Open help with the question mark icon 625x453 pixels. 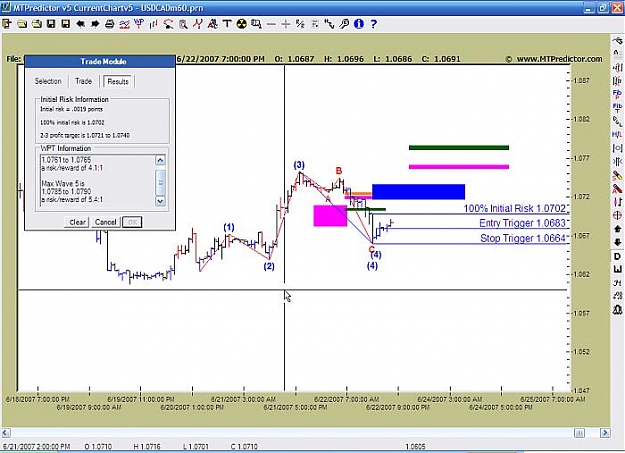pyautogui.click(x=373, y=24)
